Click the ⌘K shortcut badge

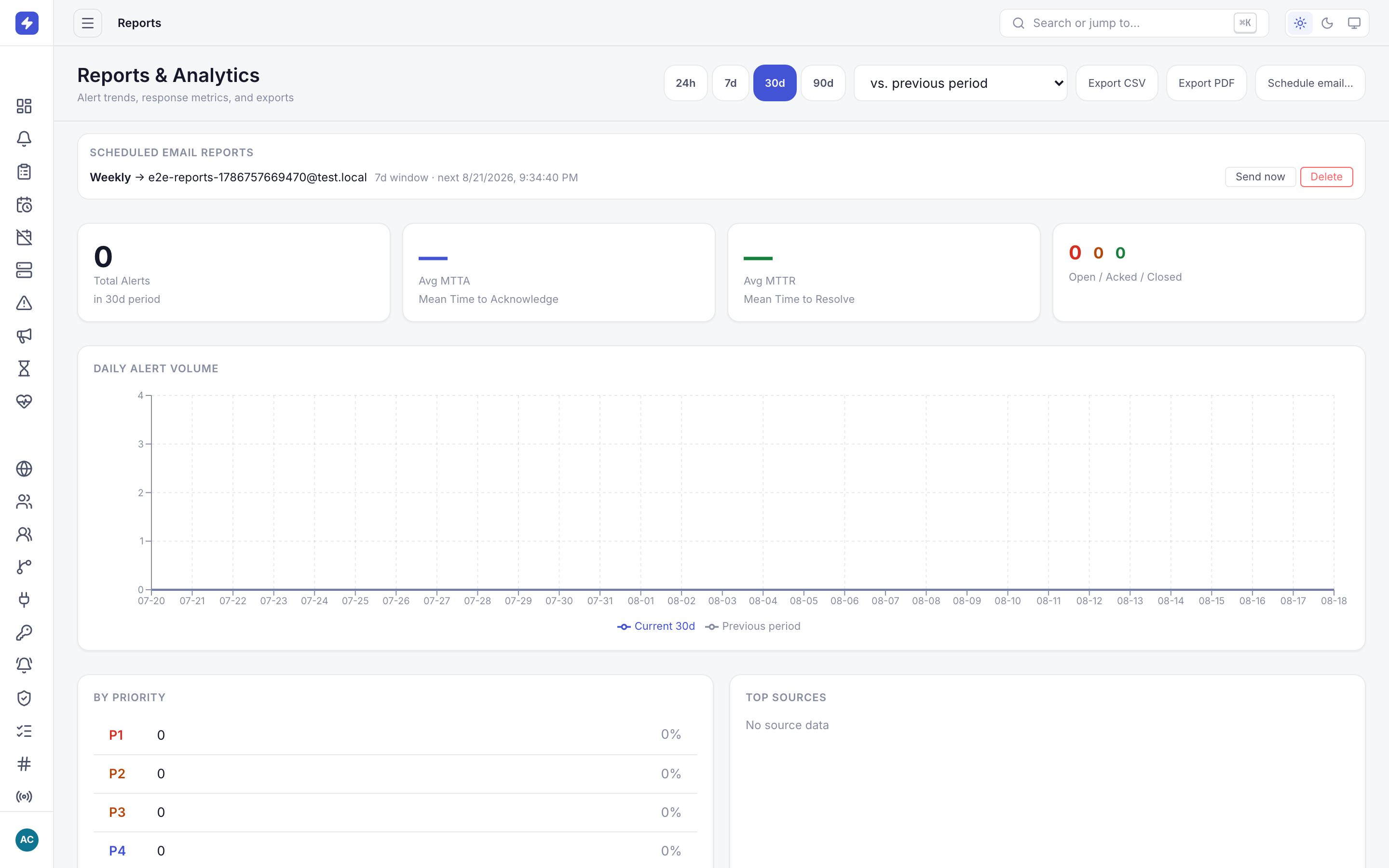coord(1244,23)
